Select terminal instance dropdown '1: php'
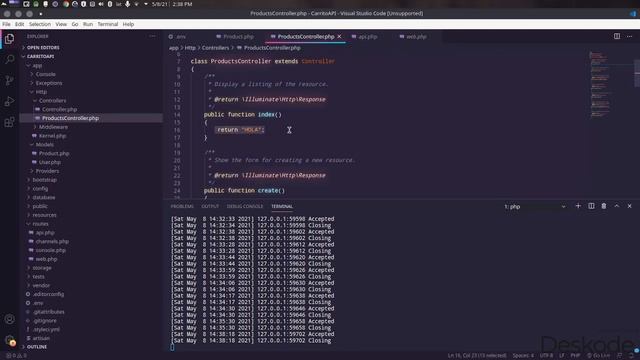 [x=535, y=207]
